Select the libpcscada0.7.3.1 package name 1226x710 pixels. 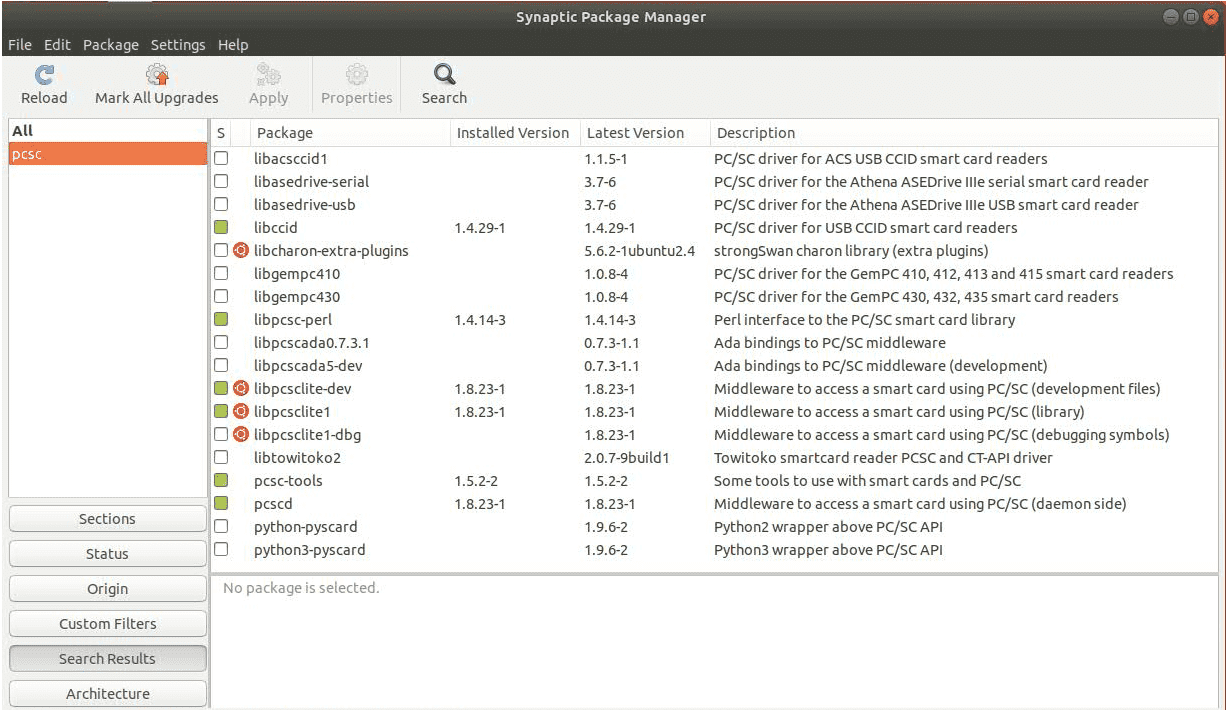click(x=312, y=343)
